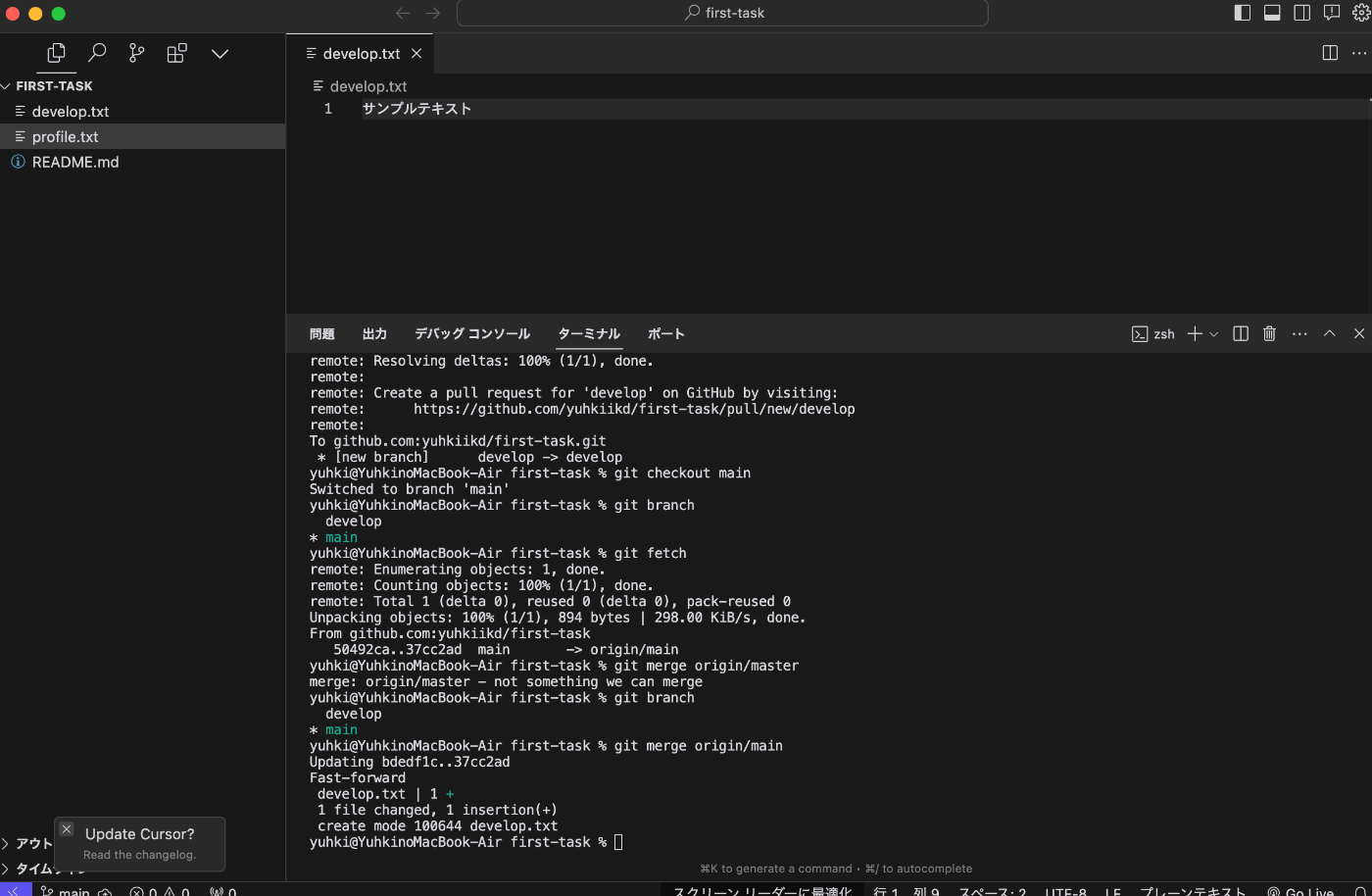
Task: Click the first-task command center search box
Action: [x=722, y=13]
